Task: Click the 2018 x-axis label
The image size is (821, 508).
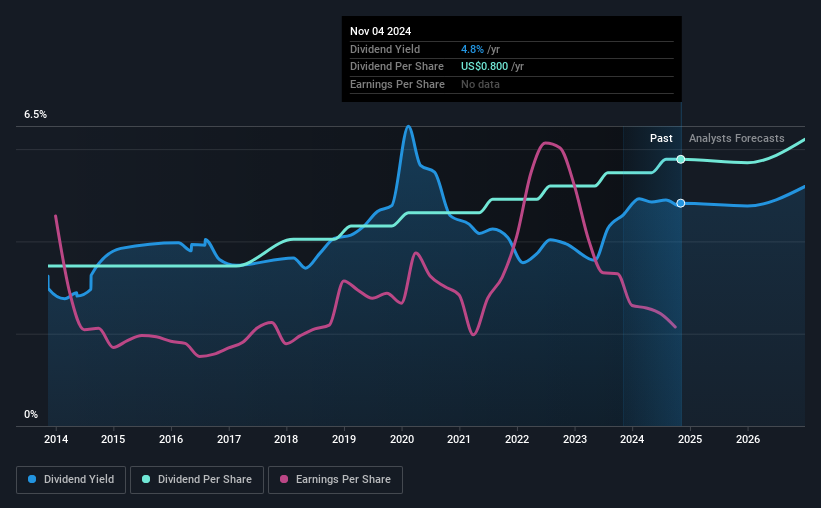Action: tap(286, 439)
